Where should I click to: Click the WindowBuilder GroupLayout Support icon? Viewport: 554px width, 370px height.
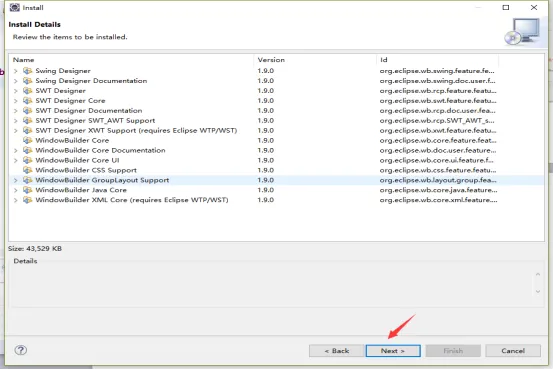[28, 180]
